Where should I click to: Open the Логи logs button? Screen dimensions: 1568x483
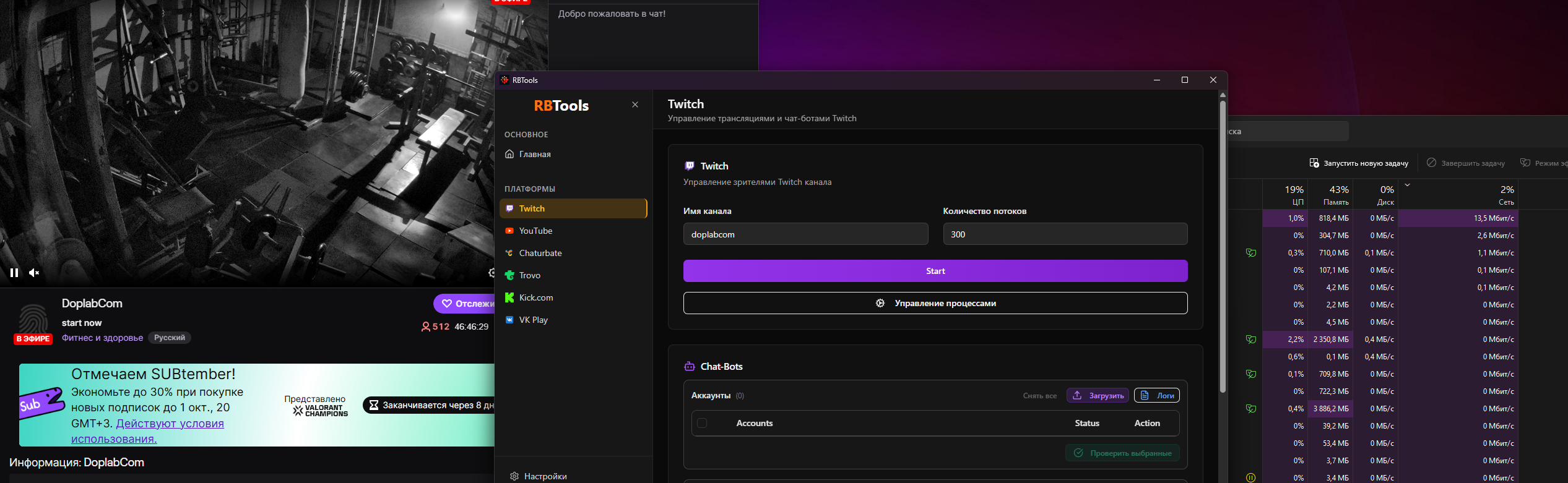(1156, 395)
